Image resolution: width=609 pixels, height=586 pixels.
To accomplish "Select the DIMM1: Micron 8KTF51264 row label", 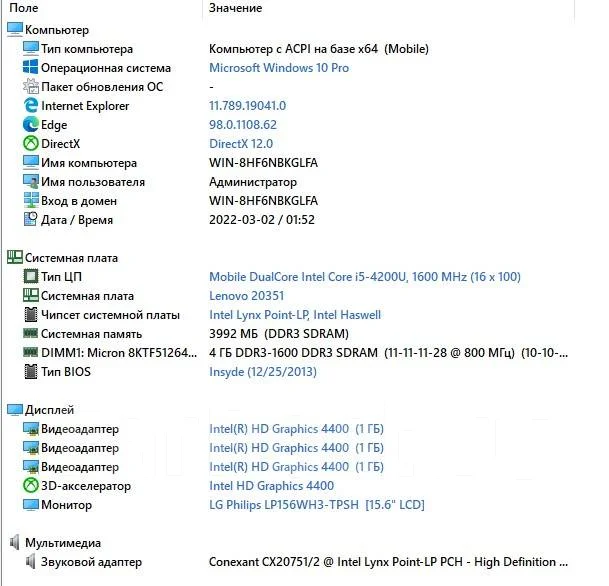I will click(119, 353).
